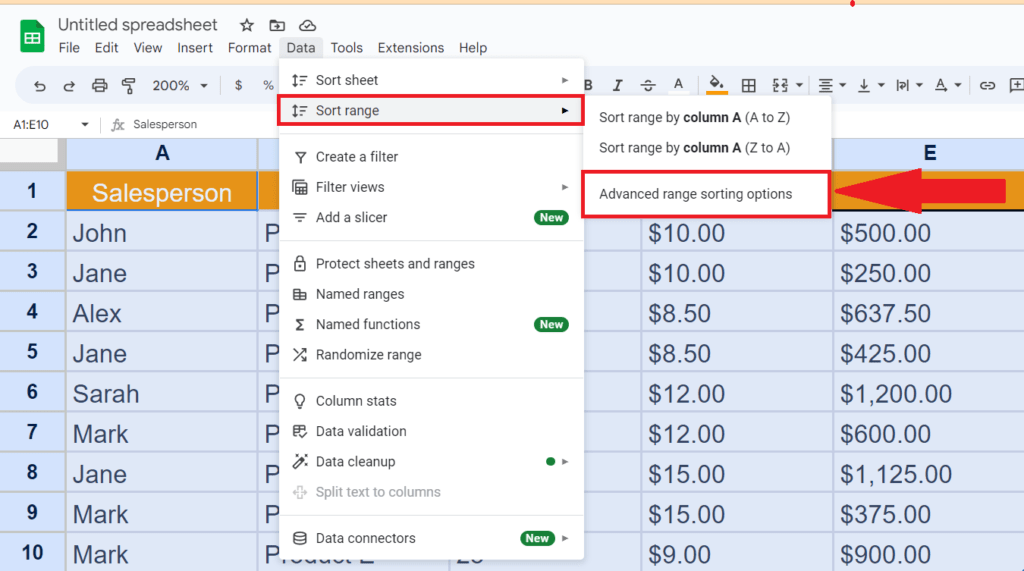This screenshot has height=571, width=1024.
Task: Open Data validation
Action: coord(431,431)
